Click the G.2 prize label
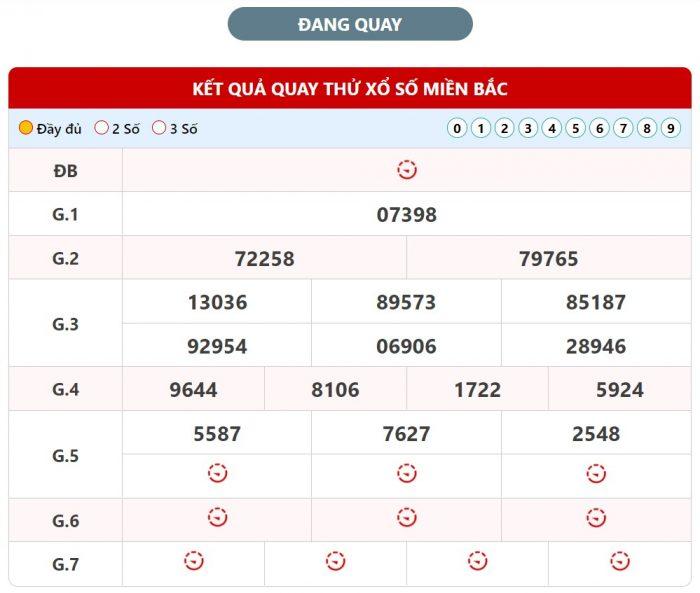The height and width of the screenshot is (593, 700). click(x=66, y=259)
